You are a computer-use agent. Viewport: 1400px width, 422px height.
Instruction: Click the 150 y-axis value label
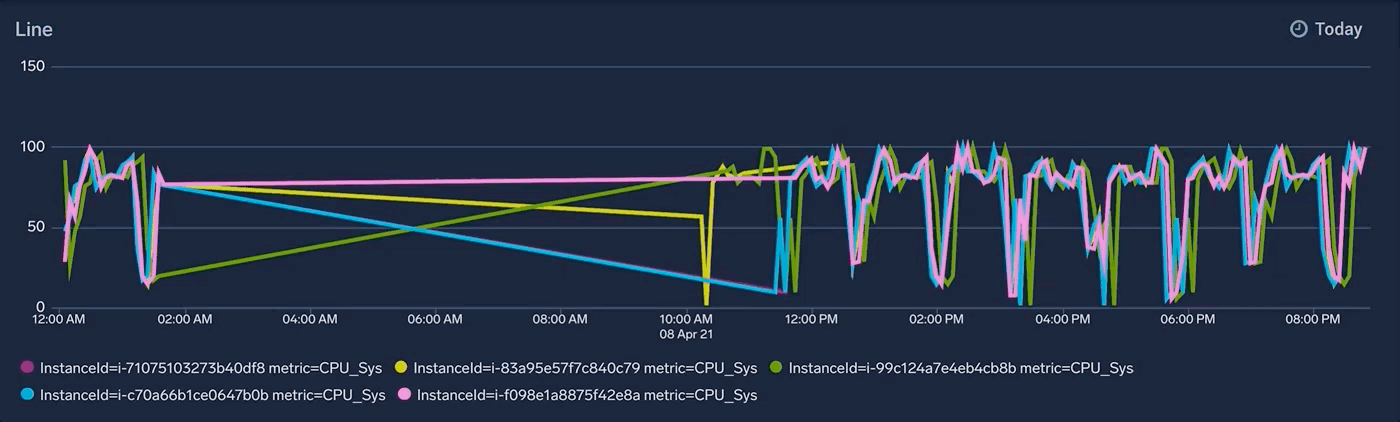point(33,66)
